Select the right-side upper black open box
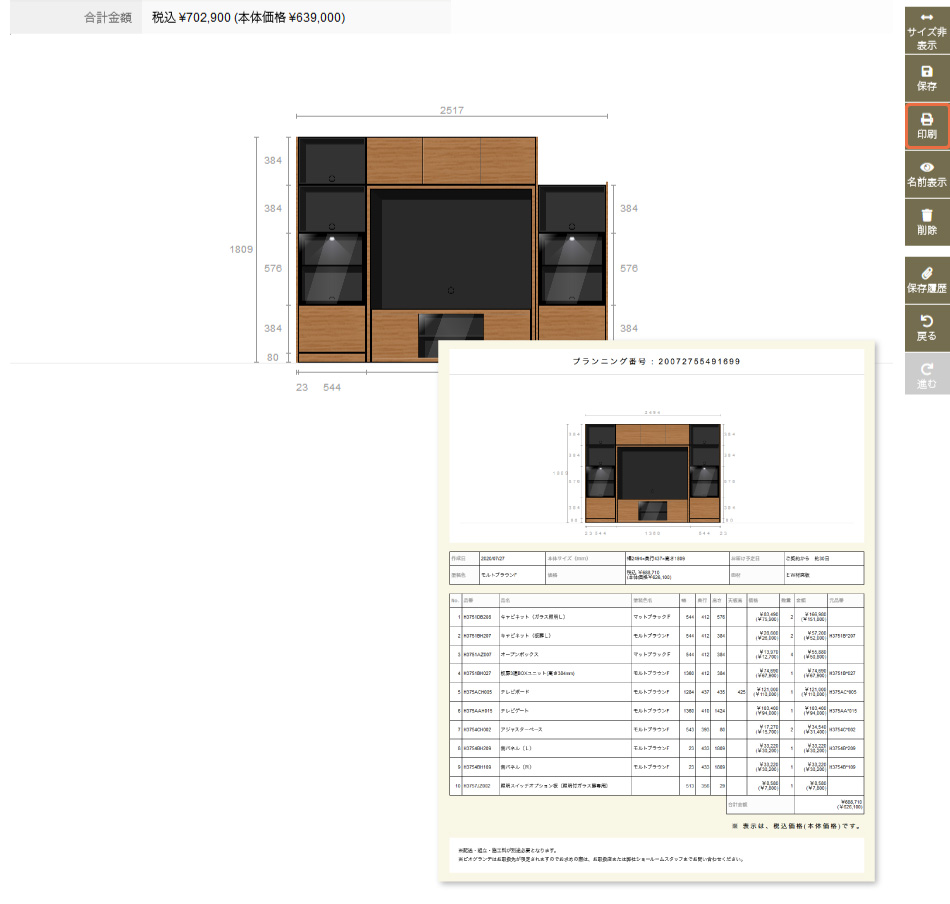This screenshot has width=950, height=904. [x=572, y=208]
